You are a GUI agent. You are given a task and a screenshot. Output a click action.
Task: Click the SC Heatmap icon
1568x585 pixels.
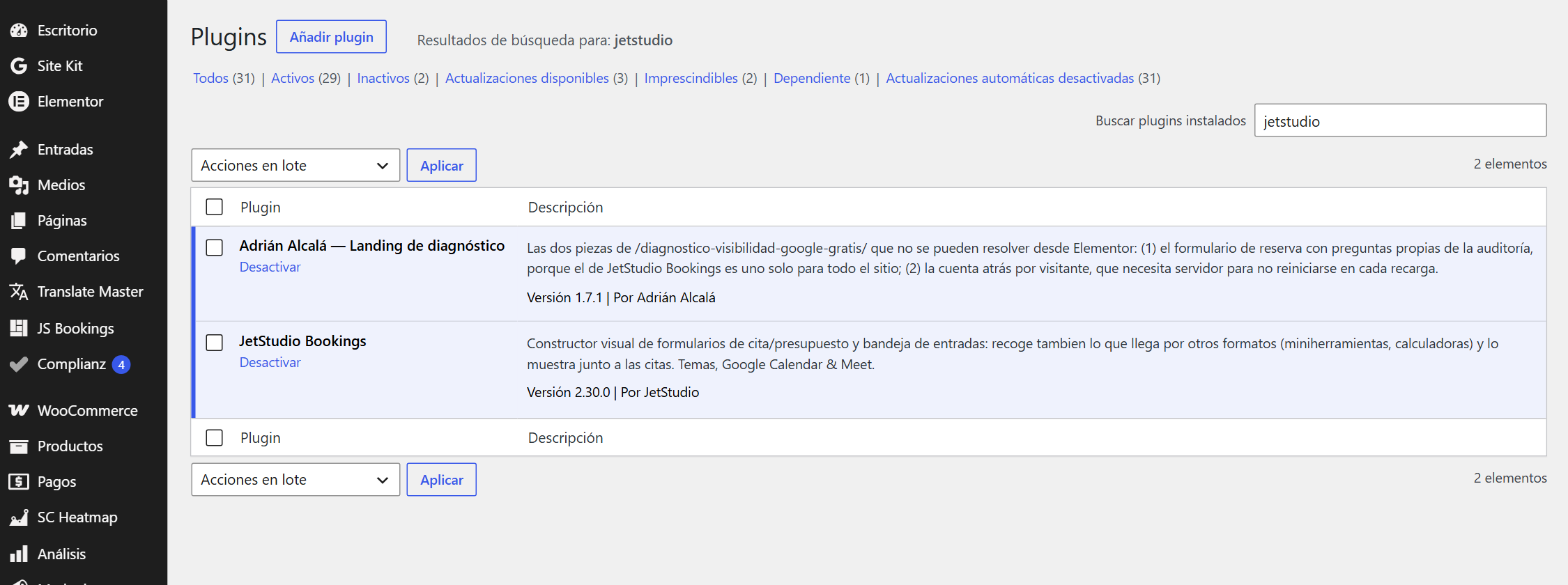coord(19,517)
